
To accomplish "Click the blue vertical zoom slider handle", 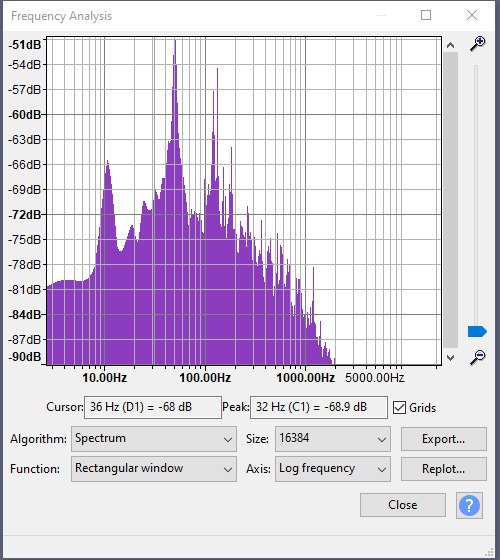I will click(477, 331).
